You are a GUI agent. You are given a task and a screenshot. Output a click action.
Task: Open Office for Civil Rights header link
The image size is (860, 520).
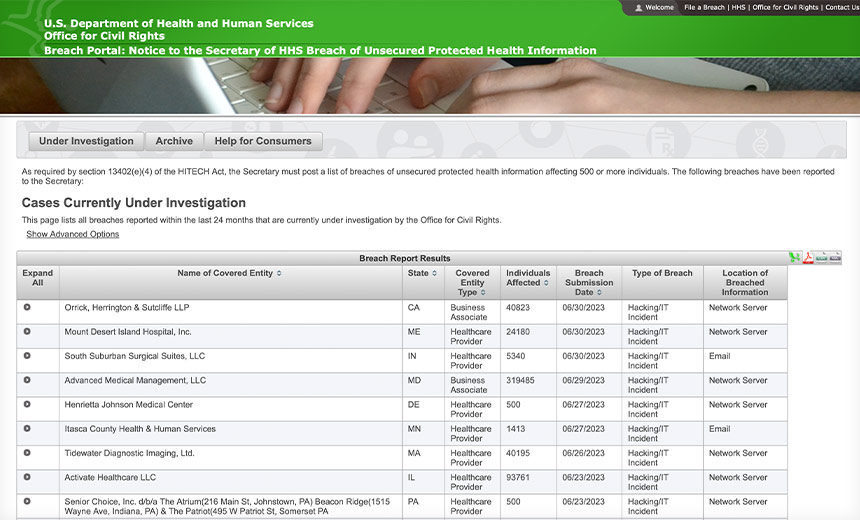pyautogui.click(x=785, y=8)
